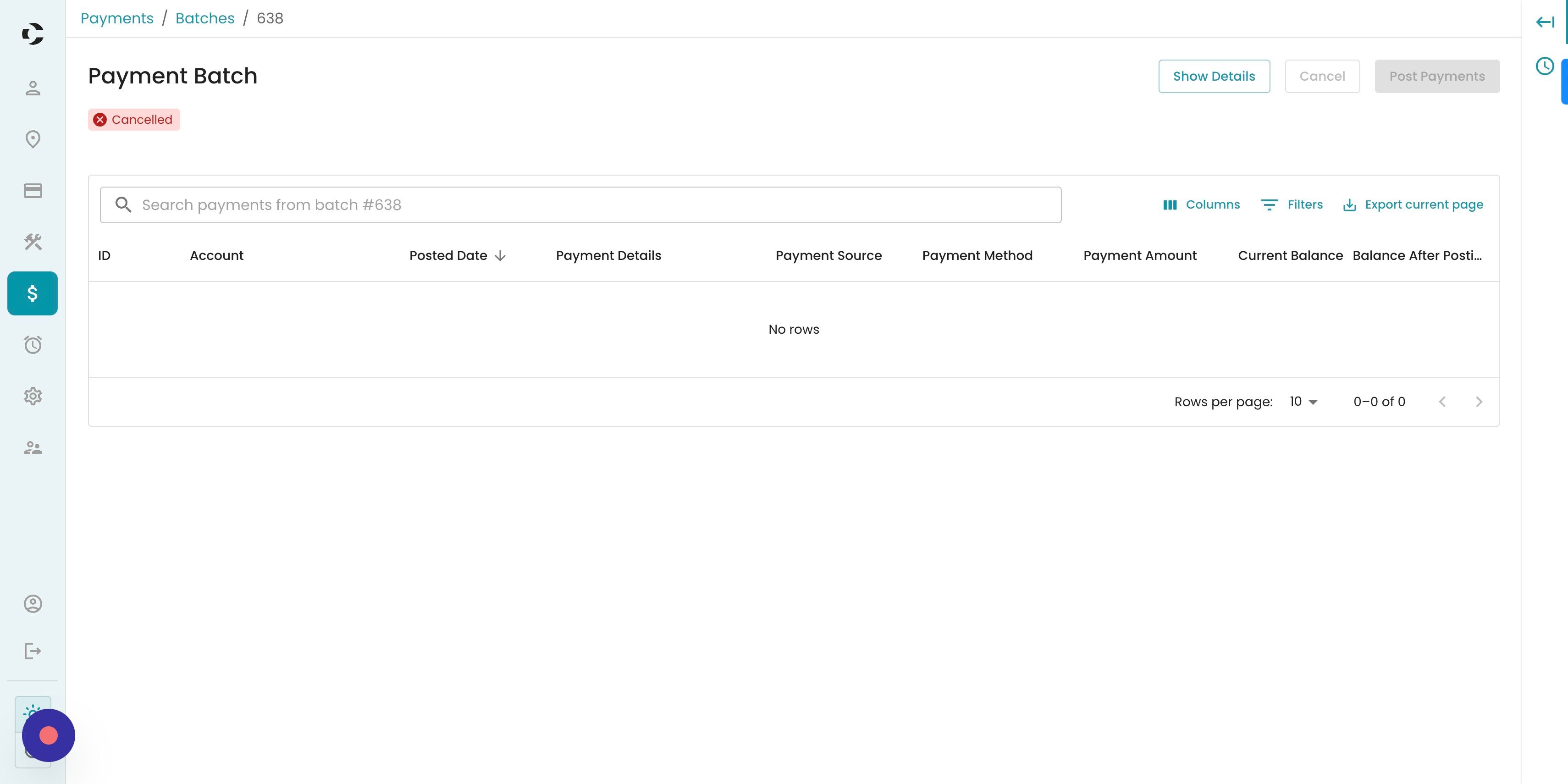This screenshot has height=784, width=1568.
Task: Collapse the right side panel arrow
Action: click(1545, 22)
